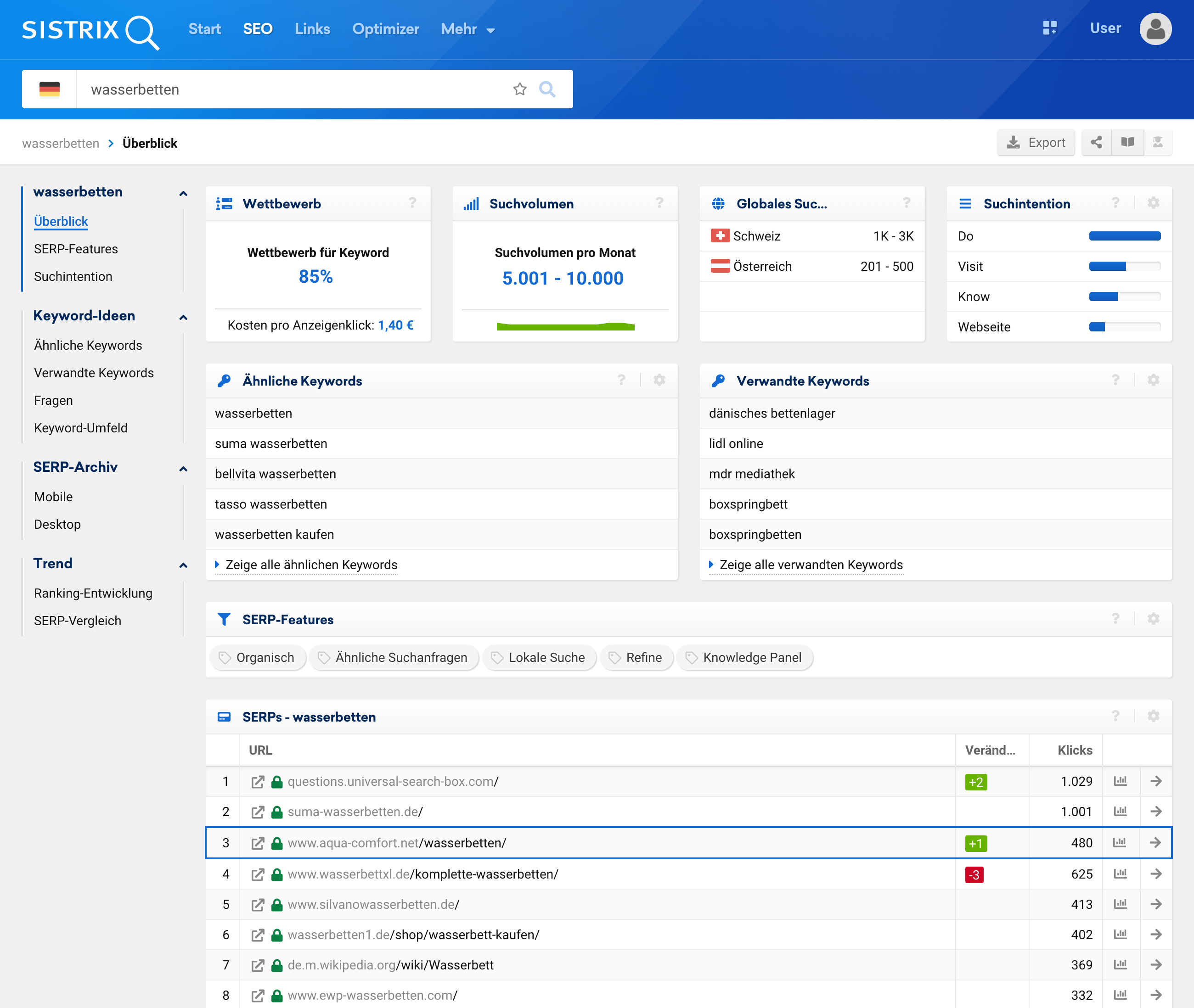Click the magnifier search icon in search bar
The width and height of the screenshot is (1194, 1008).
pyautogui.click(x=547, y=89)
